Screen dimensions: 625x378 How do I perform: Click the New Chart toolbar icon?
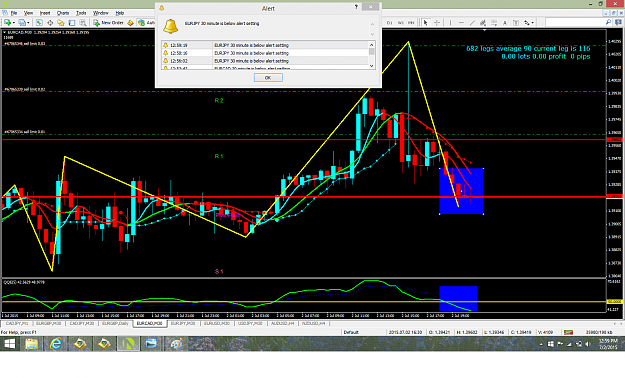coord(8,23)
